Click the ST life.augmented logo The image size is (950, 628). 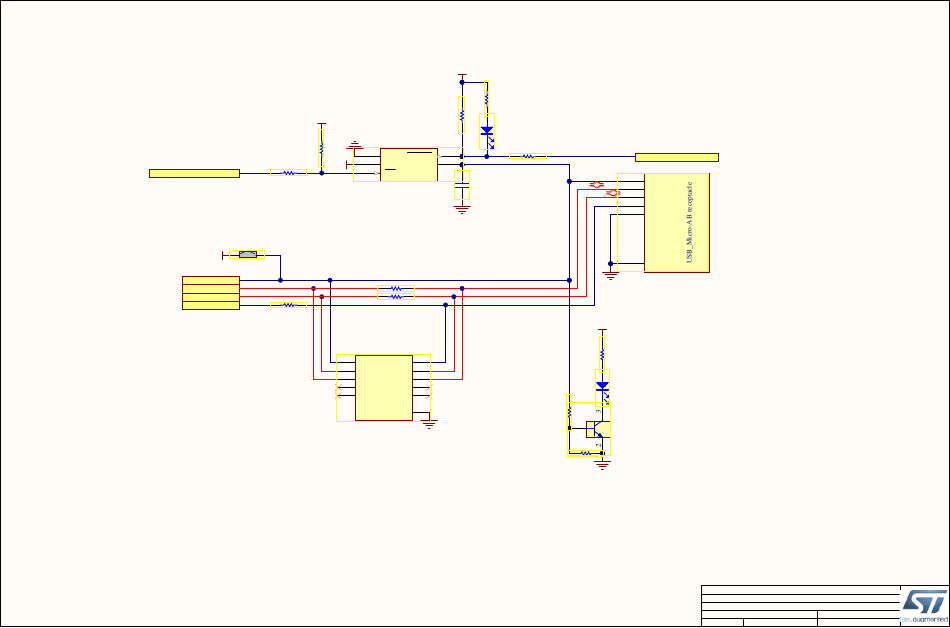923,604
